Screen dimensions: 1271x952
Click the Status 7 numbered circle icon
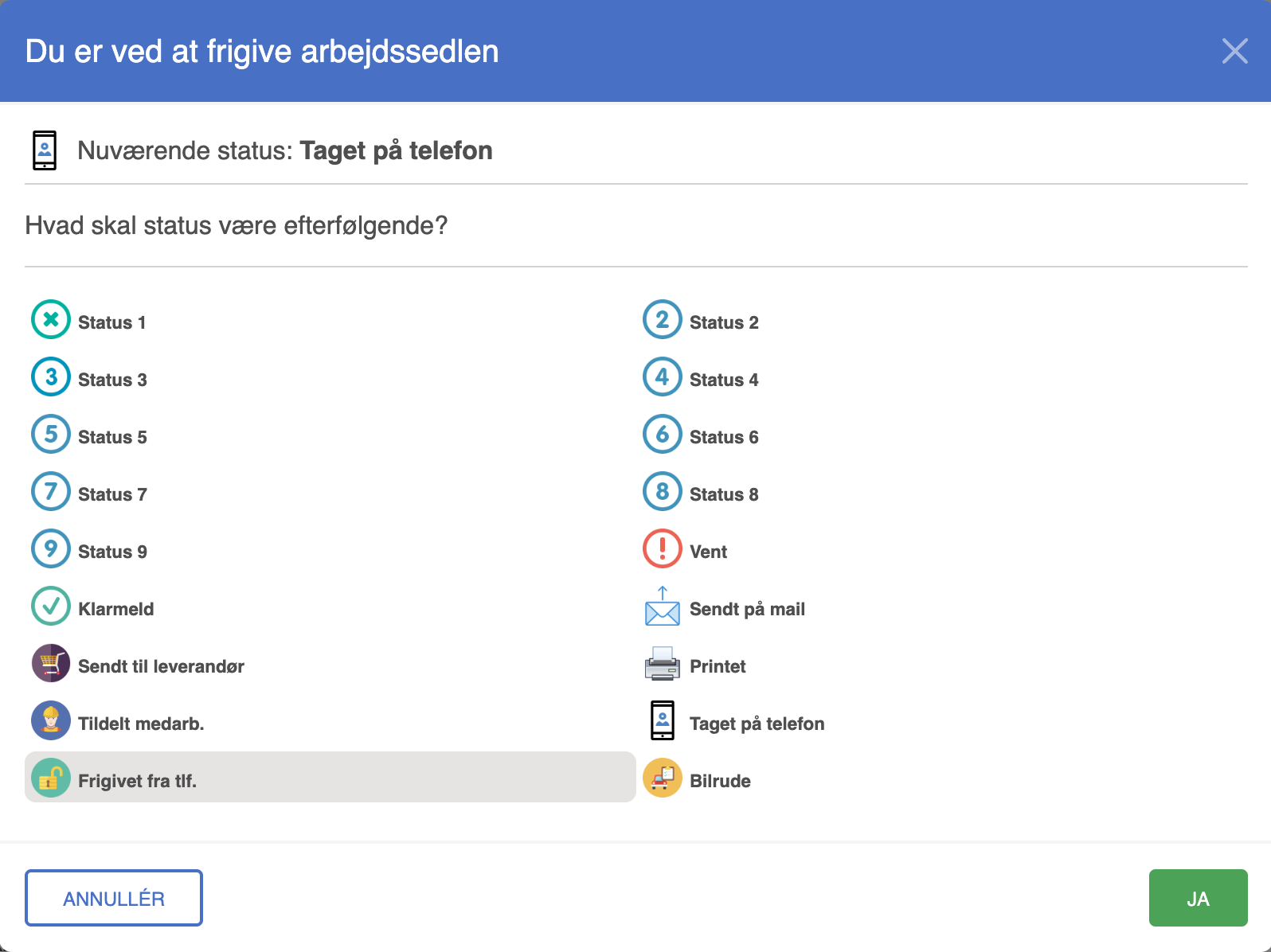point(51,492)
